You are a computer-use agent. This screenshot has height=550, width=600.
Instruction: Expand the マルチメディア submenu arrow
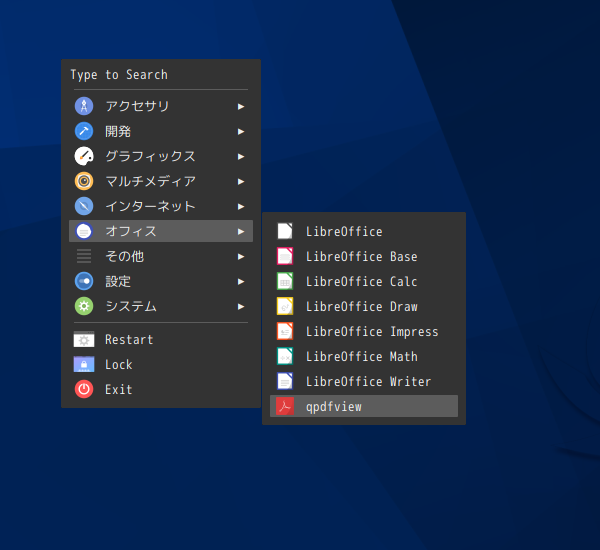click(x=241, y=181)
